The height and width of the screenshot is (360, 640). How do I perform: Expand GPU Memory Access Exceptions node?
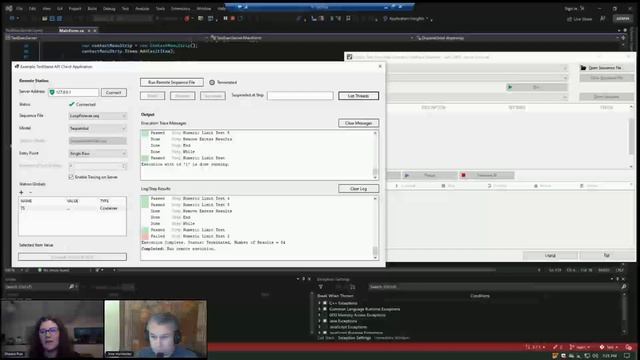[x=319, y=315]
